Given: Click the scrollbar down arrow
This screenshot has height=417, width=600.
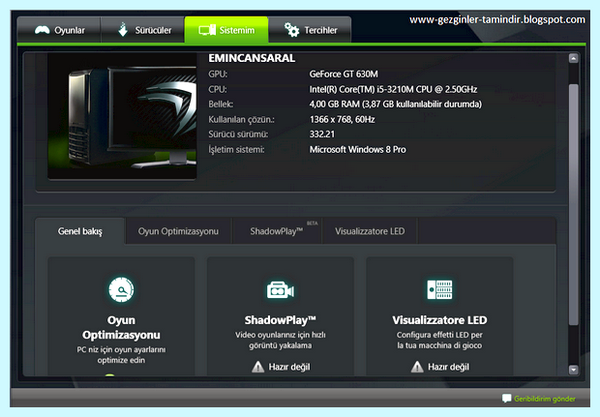Looking at the screenshot, I should [x=573, y=370].
